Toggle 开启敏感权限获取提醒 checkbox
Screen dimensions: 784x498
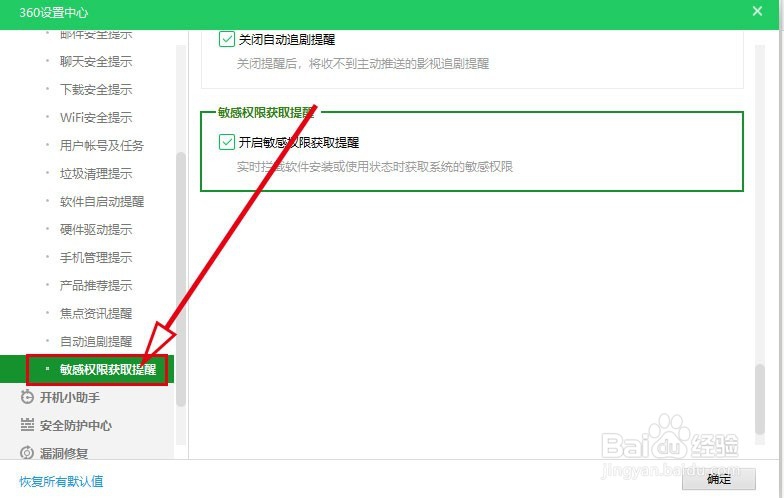coord(226,142)
